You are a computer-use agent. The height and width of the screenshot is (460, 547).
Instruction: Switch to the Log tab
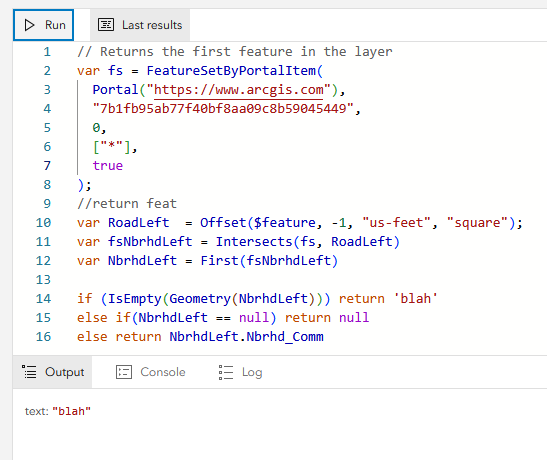click(x=240, y=372)
